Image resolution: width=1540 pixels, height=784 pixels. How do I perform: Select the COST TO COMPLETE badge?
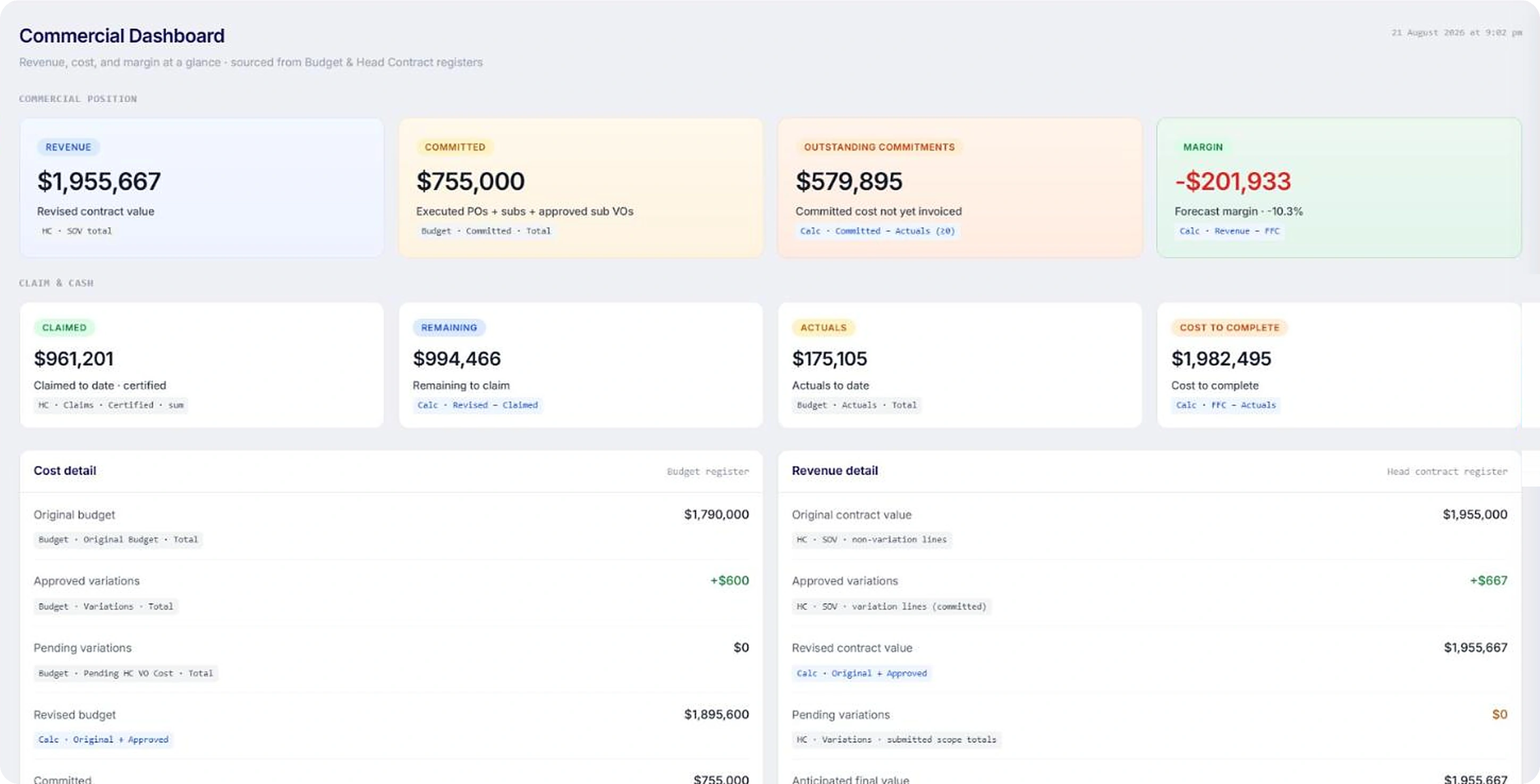pos(1229,327)
